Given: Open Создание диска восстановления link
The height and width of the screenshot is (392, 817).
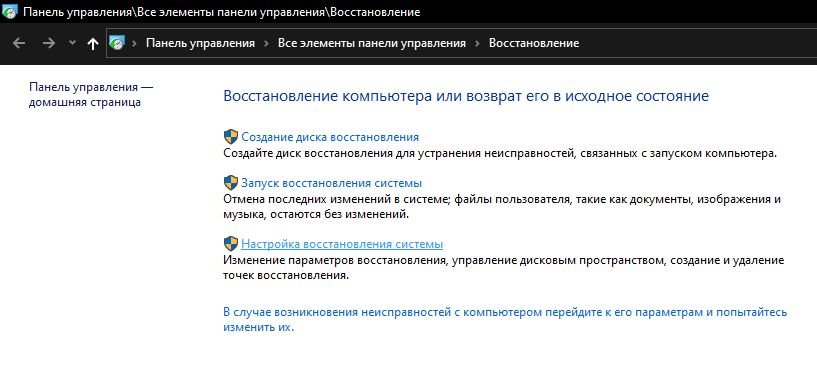Looking at the screenshot, I should tap(330, 137).
